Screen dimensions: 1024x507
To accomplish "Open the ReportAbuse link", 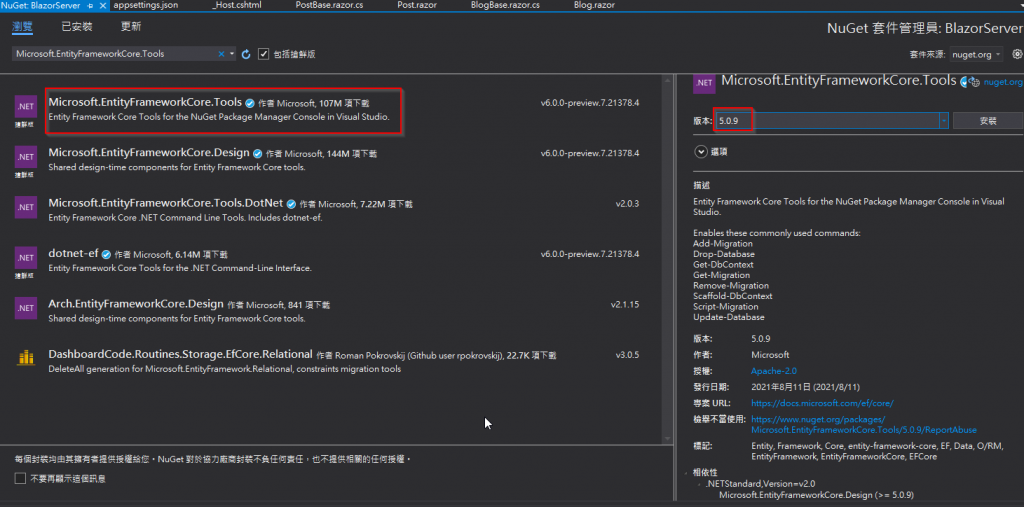I will pyautogui.click(x=864, y=425).
